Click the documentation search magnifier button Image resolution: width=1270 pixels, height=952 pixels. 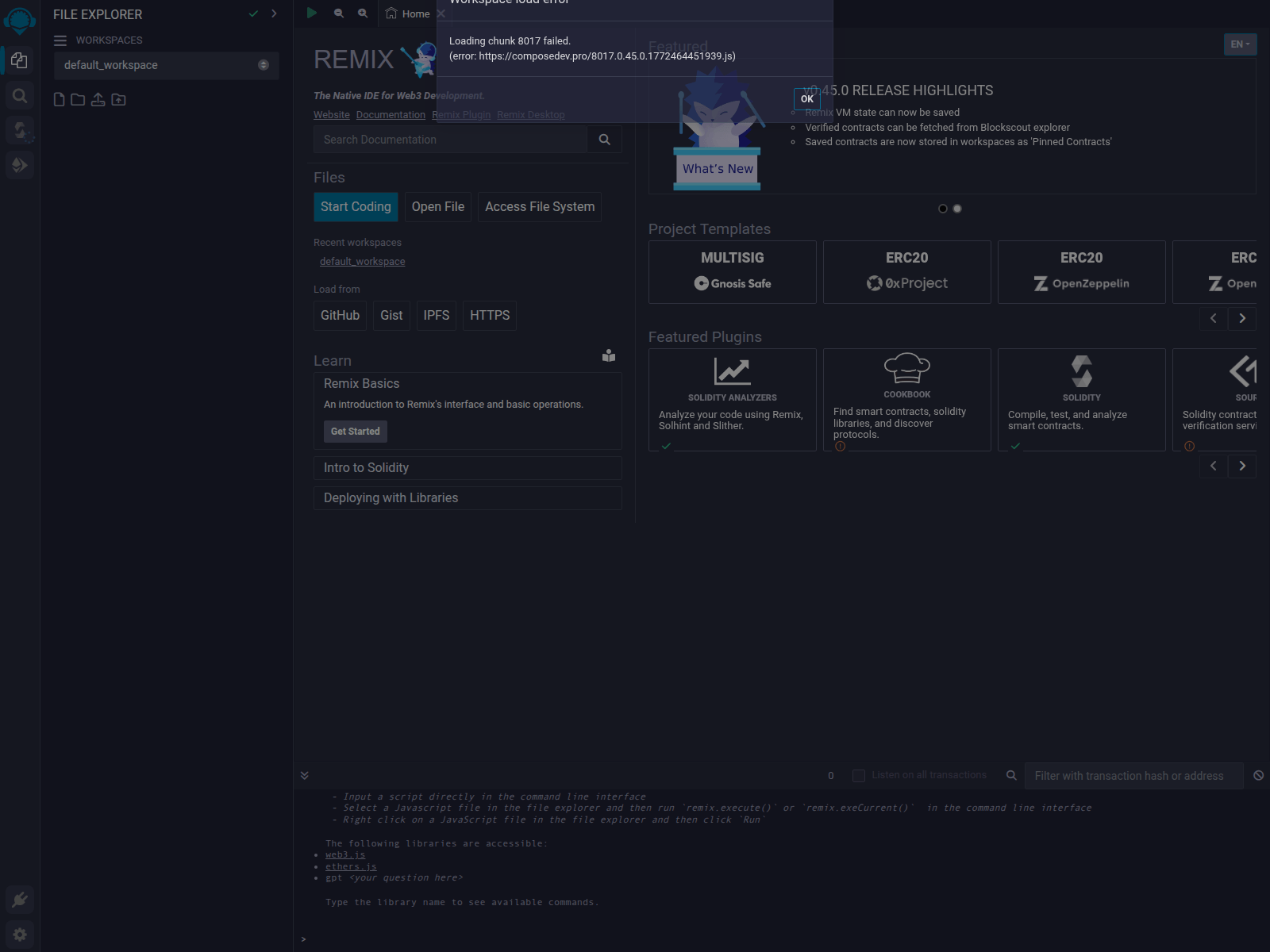click(x=604, y=140)
